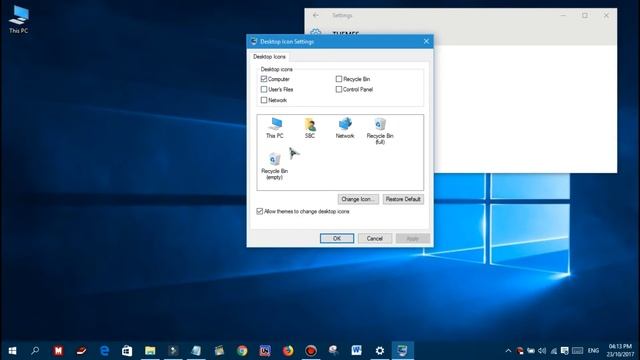
Task: Launch Firefox from taskbar
Action: (288, 351)
